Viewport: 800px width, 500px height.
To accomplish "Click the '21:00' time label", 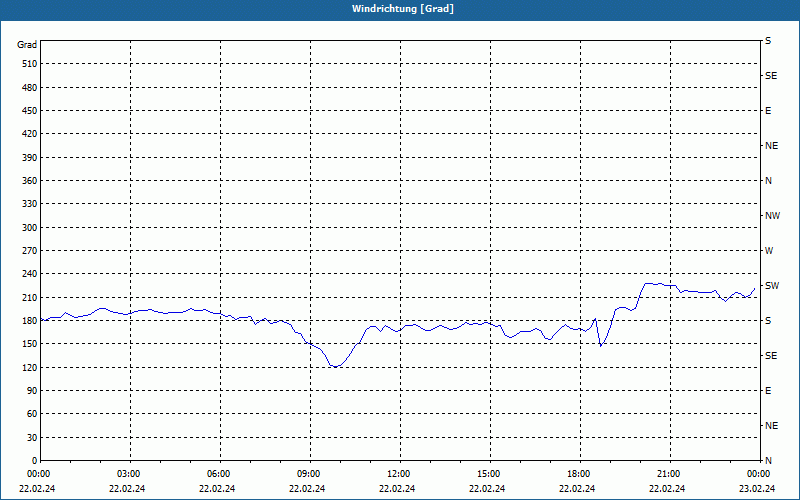I will (x=670, y=474).
